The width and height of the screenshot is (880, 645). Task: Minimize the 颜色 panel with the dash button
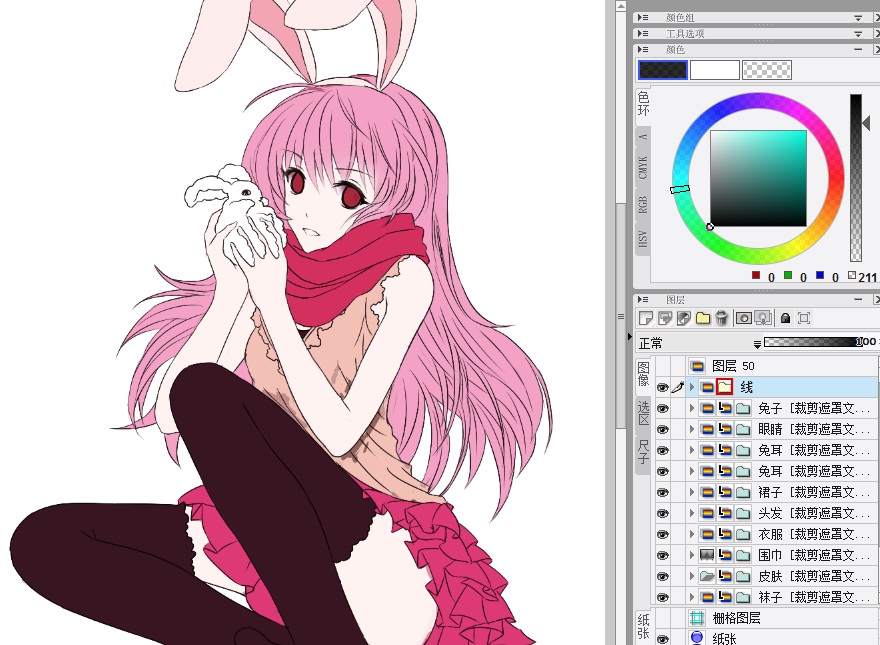[858, 49]
